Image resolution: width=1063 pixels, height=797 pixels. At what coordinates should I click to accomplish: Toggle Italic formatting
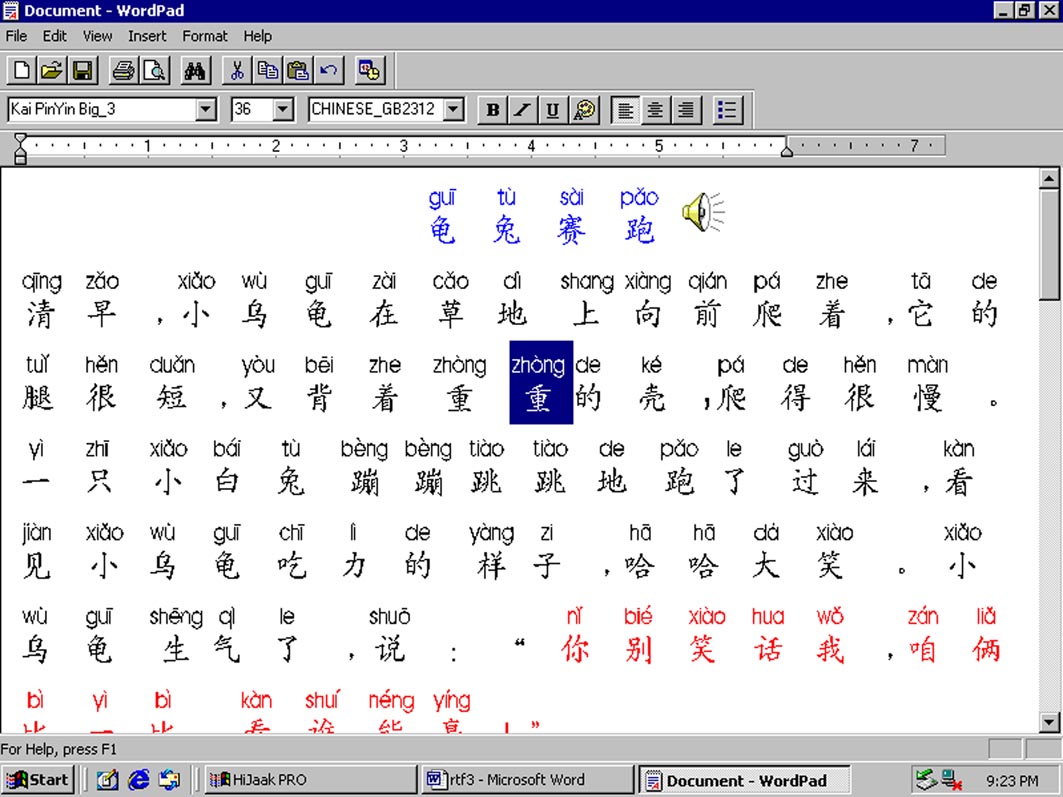(x=522, y=110)
